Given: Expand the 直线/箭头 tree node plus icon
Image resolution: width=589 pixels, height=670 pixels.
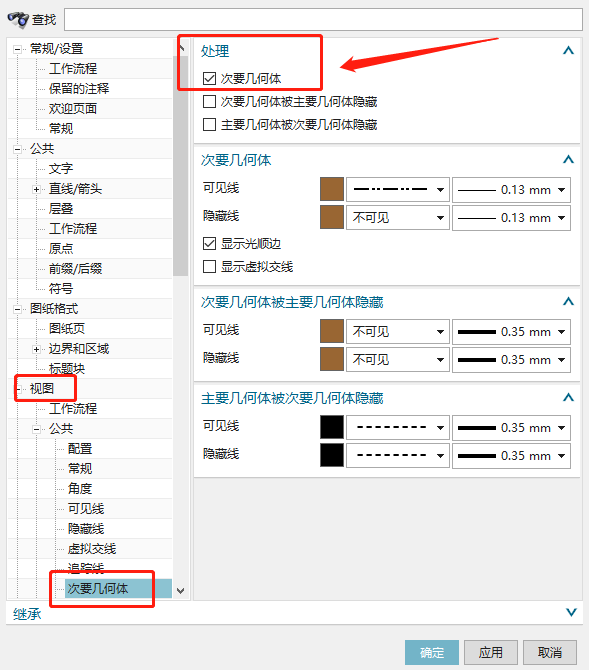Looking at the screenshot, I should pyautogui.click(x=37, y=189).
